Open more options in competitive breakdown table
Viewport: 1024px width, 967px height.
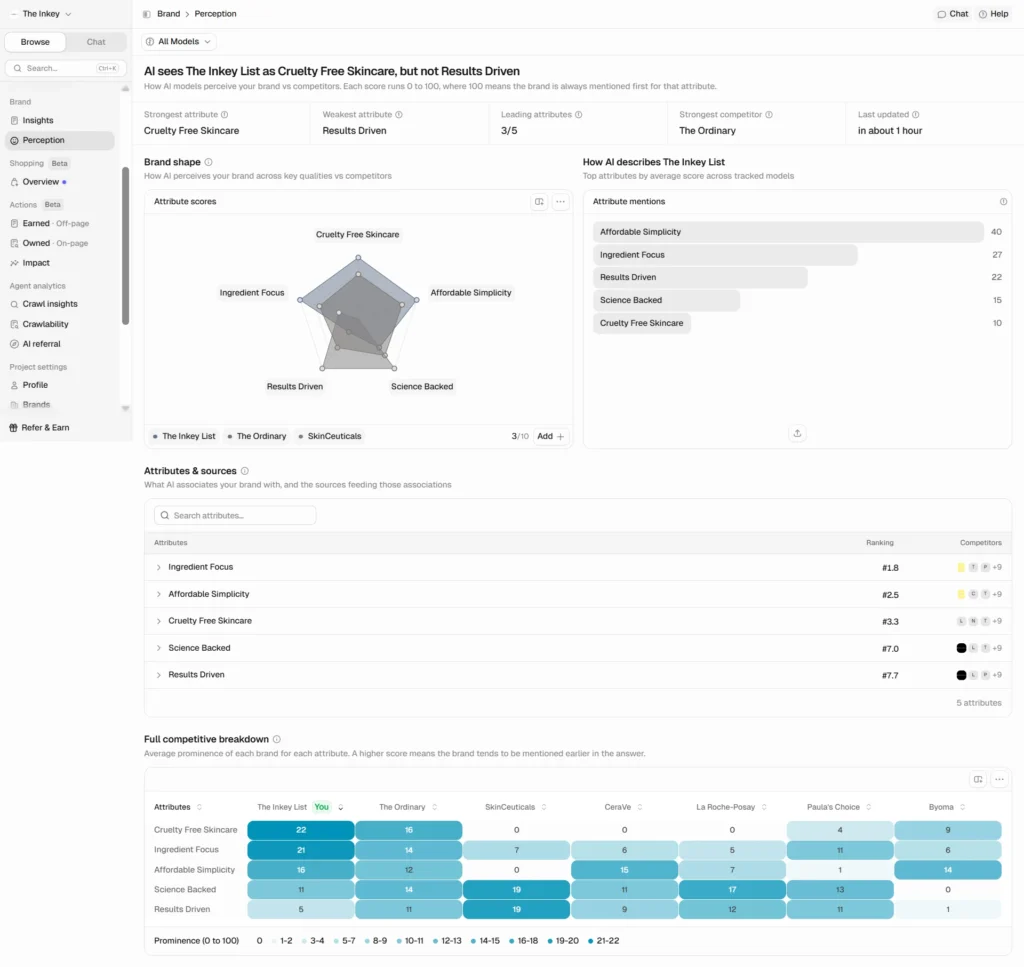pos(999,779)
